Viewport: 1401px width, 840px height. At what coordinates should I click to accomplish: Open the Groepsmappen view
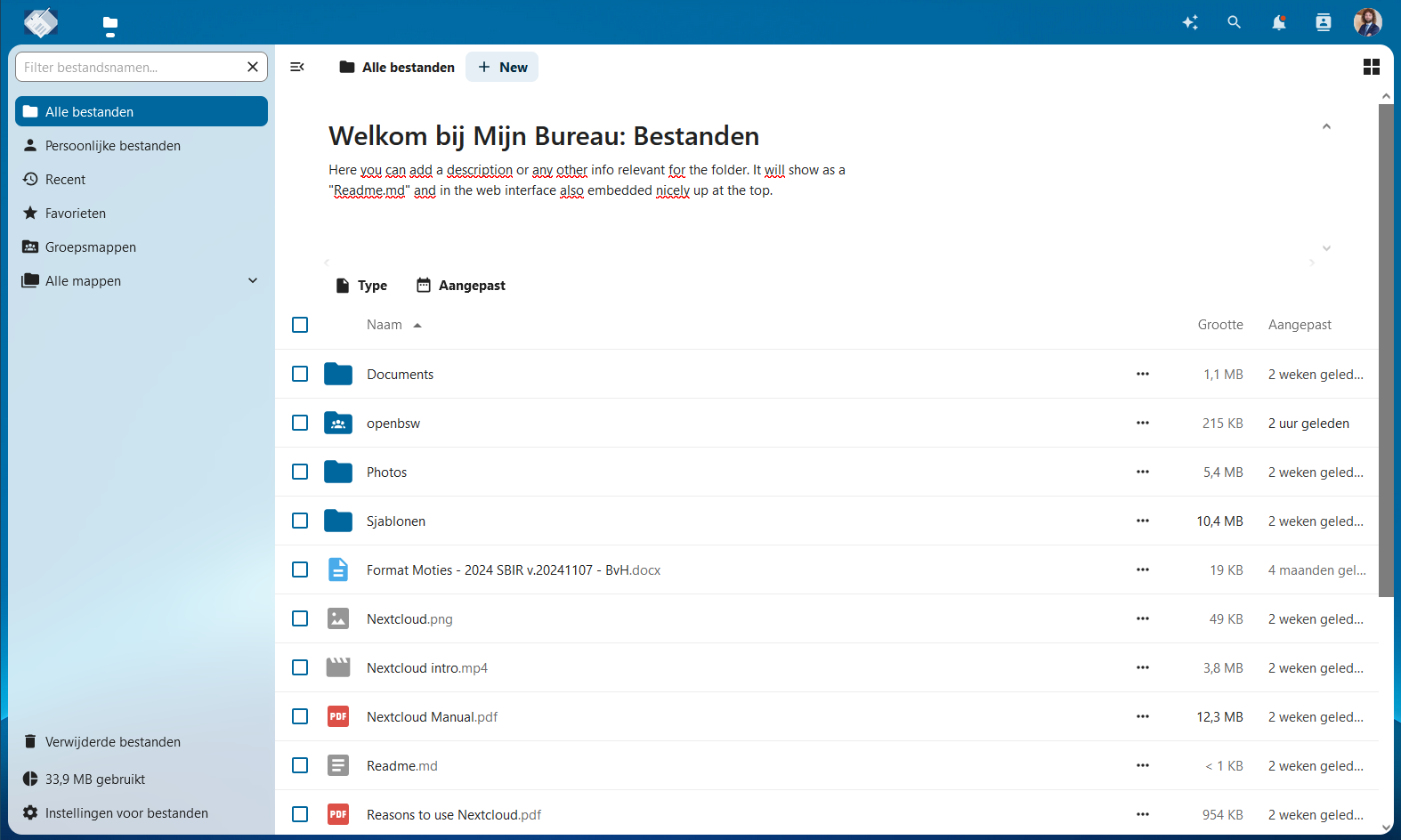click(x=142, y=246)
